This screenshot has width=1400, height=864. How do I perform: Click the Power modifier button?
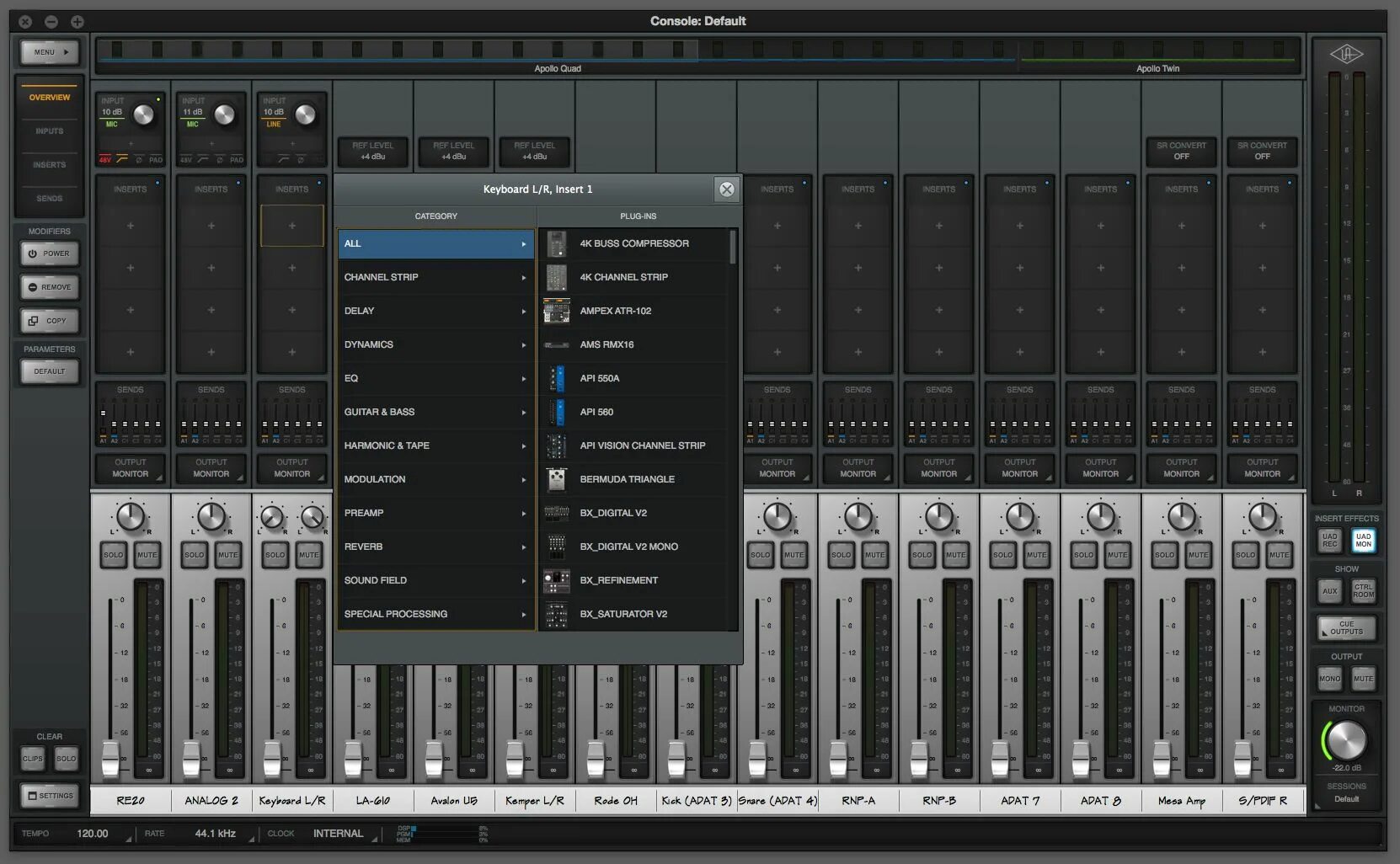pyautogui.click(x=50, y=253)
